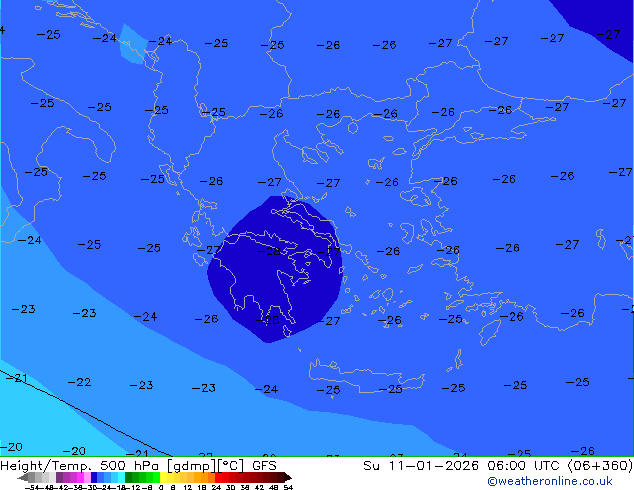
Task: Click the '-22' temperature value on the map
Action: click(x=79, y=382)
